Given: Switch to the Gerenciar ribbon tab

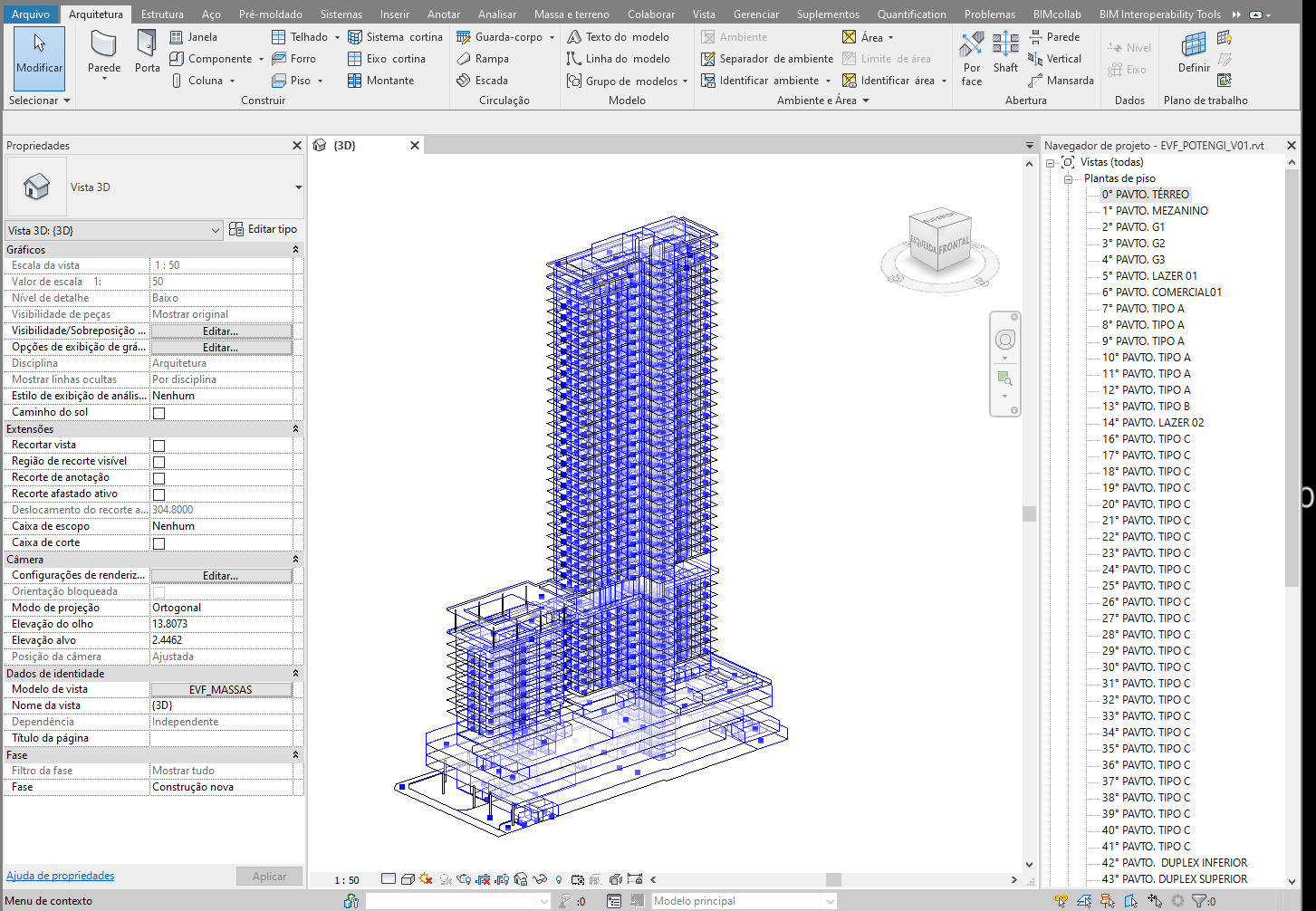Looking at the screenshot, I should (756, 14).
